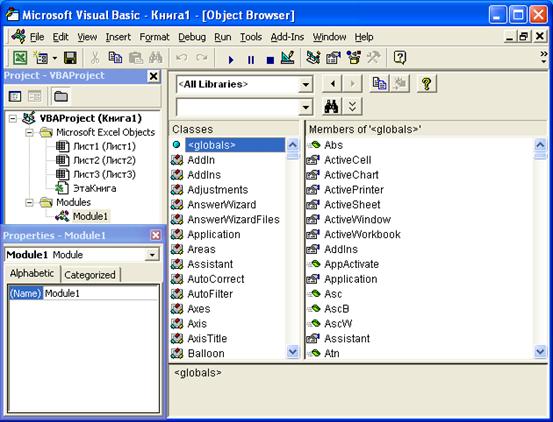Click Show Search Results double-chevron button

[352, 106]
